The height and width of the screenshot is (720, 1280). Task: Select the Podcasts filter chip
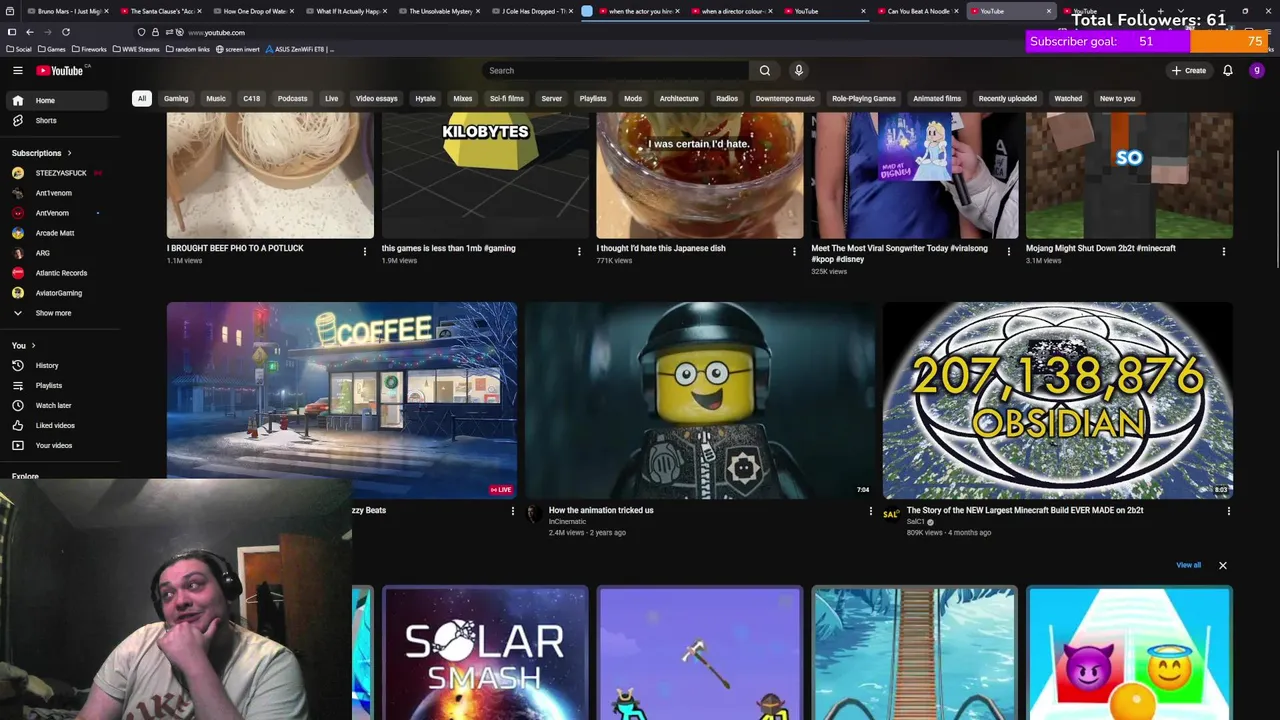coord(292,98)
